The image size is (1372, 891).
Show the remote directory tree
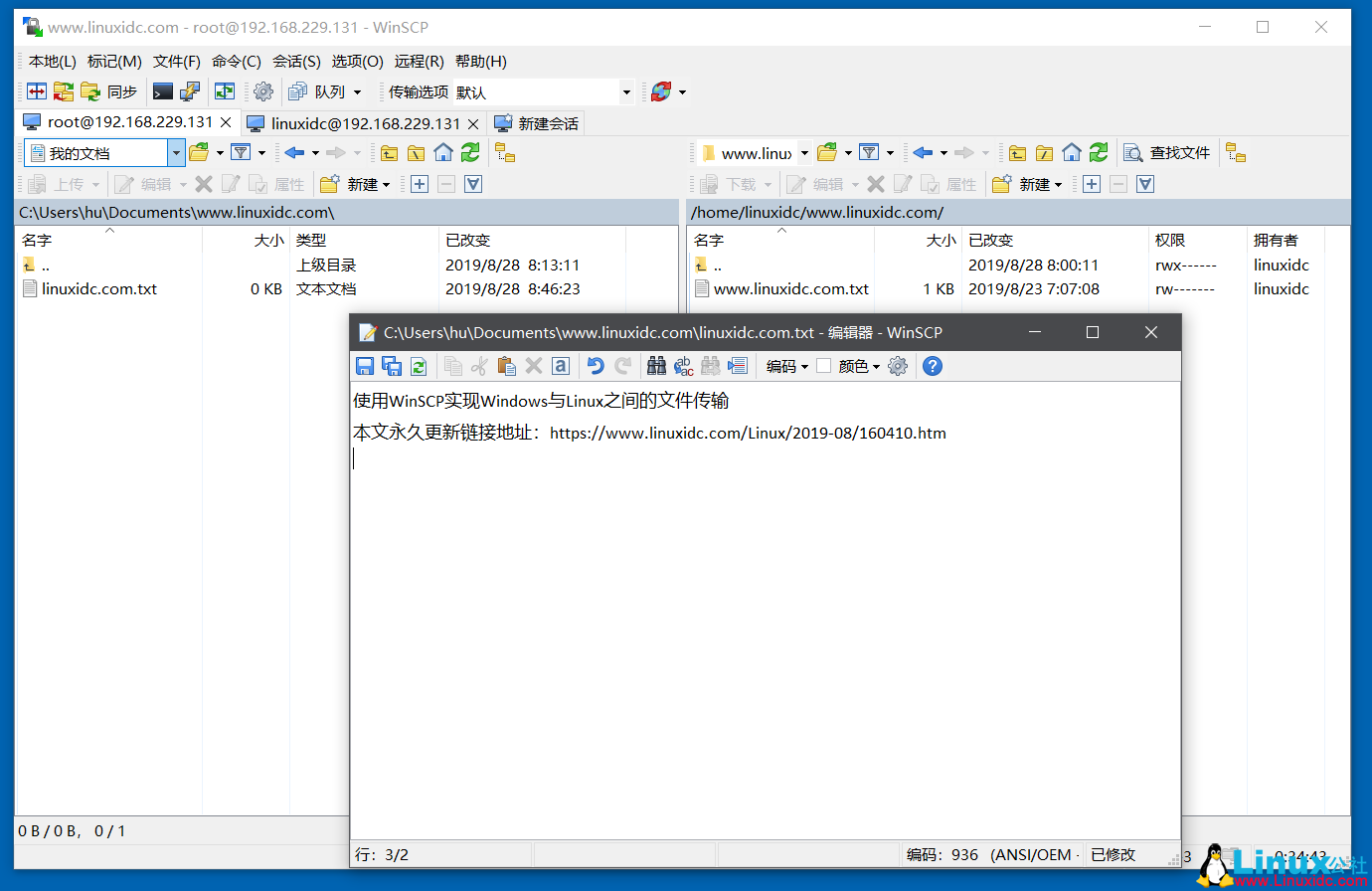1236,152
